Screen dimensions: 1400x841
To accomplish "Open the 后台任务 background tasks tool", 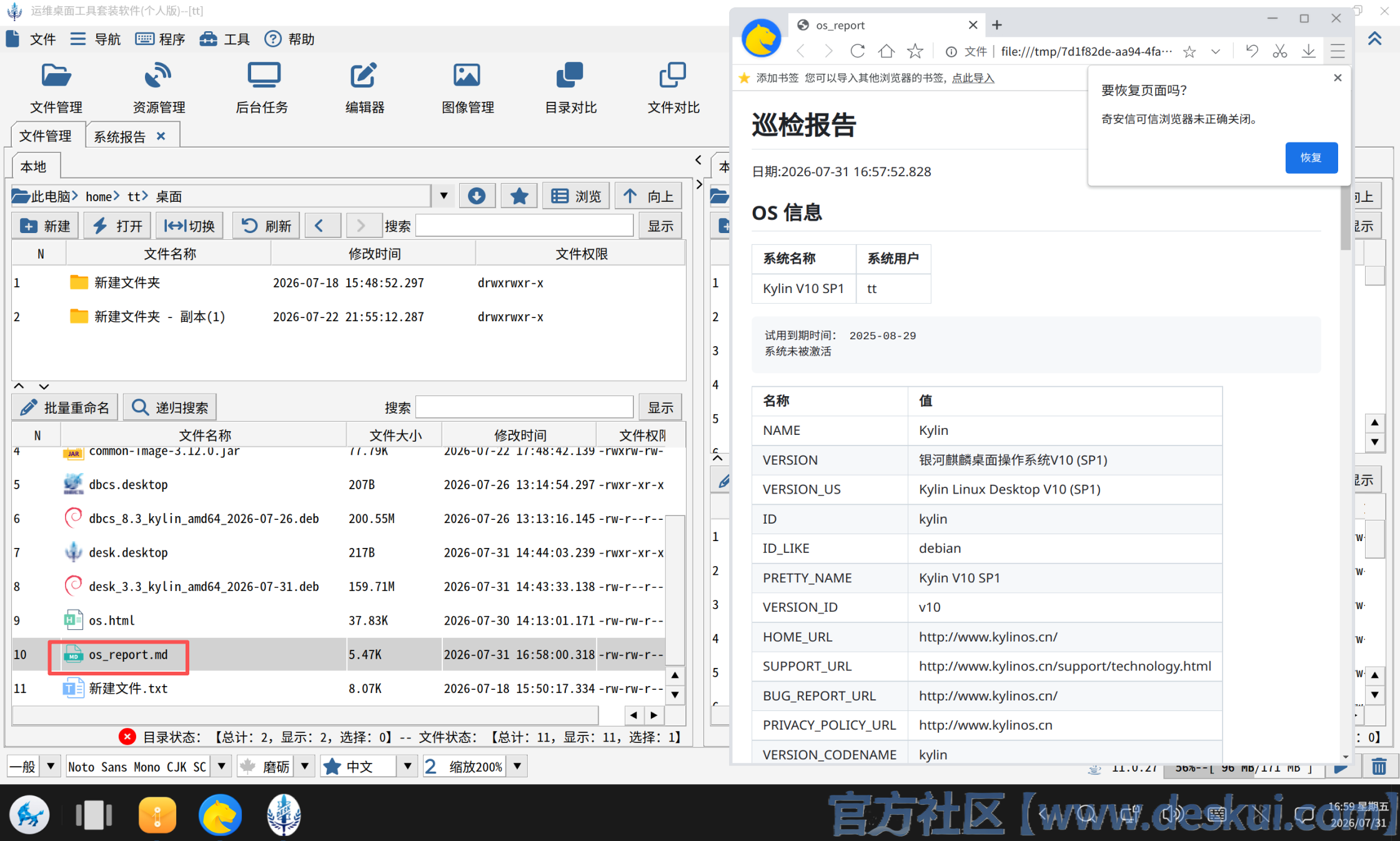I will click(x=262, y=88).
